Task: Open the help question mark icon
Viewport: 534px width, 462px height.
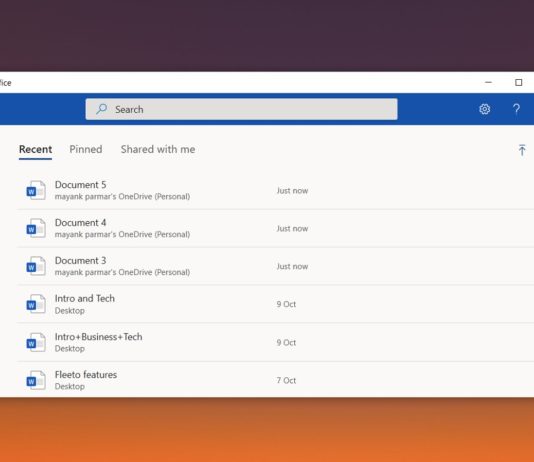Action: tap(516, 109)
